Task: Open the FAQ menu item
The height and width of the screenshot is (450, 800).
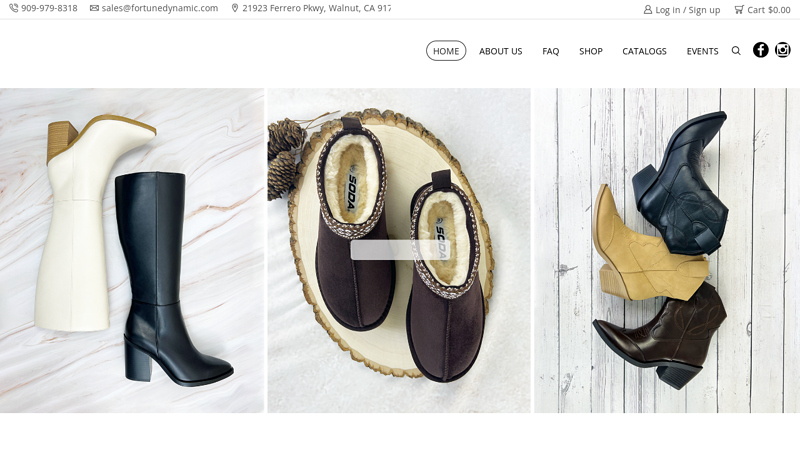Action: click(x=550, y=51)
